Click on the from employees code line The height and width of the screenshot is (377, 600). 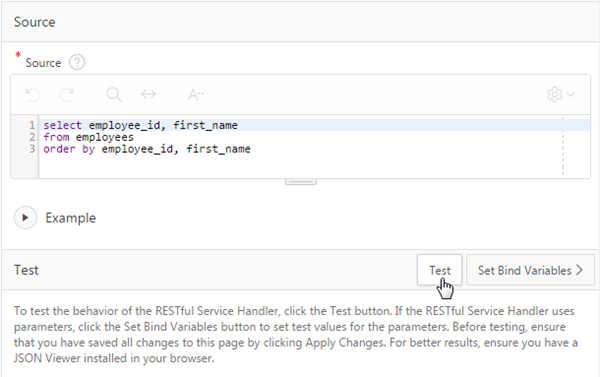(88, 137)
